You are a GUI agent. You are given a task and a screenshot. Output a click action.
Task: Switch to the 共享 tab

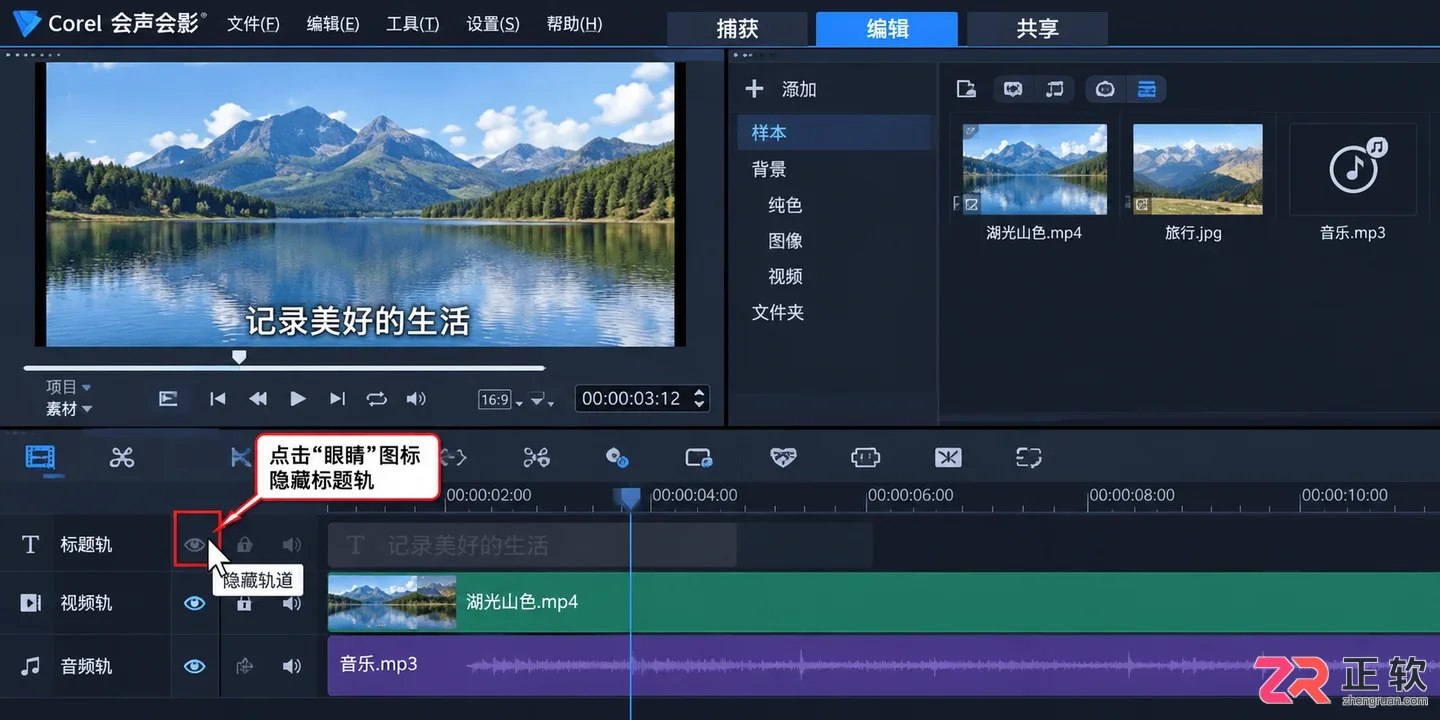(1037, 29)
